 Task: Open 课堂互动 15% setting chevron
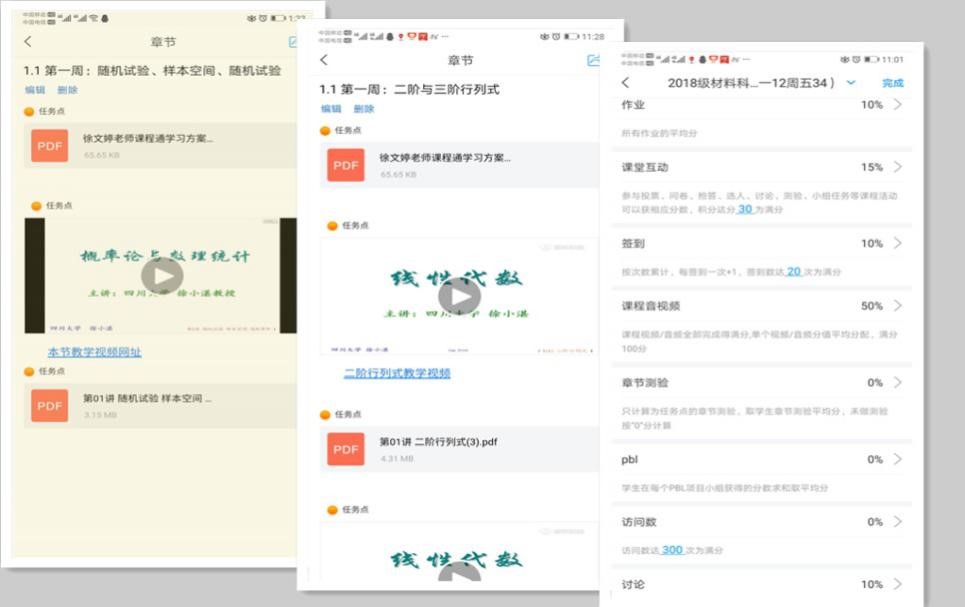[897, 167]
